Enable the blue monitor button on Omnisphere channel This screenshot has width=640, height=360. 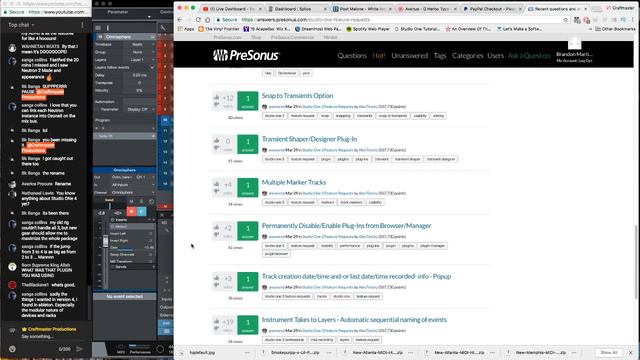tap(141, 211)
